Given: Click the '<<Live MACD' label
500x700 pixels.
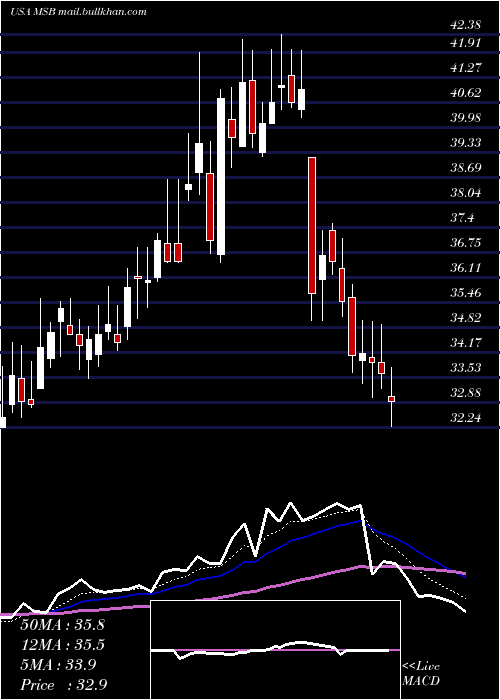Looking at the screenshot, I should pos(421,674).
